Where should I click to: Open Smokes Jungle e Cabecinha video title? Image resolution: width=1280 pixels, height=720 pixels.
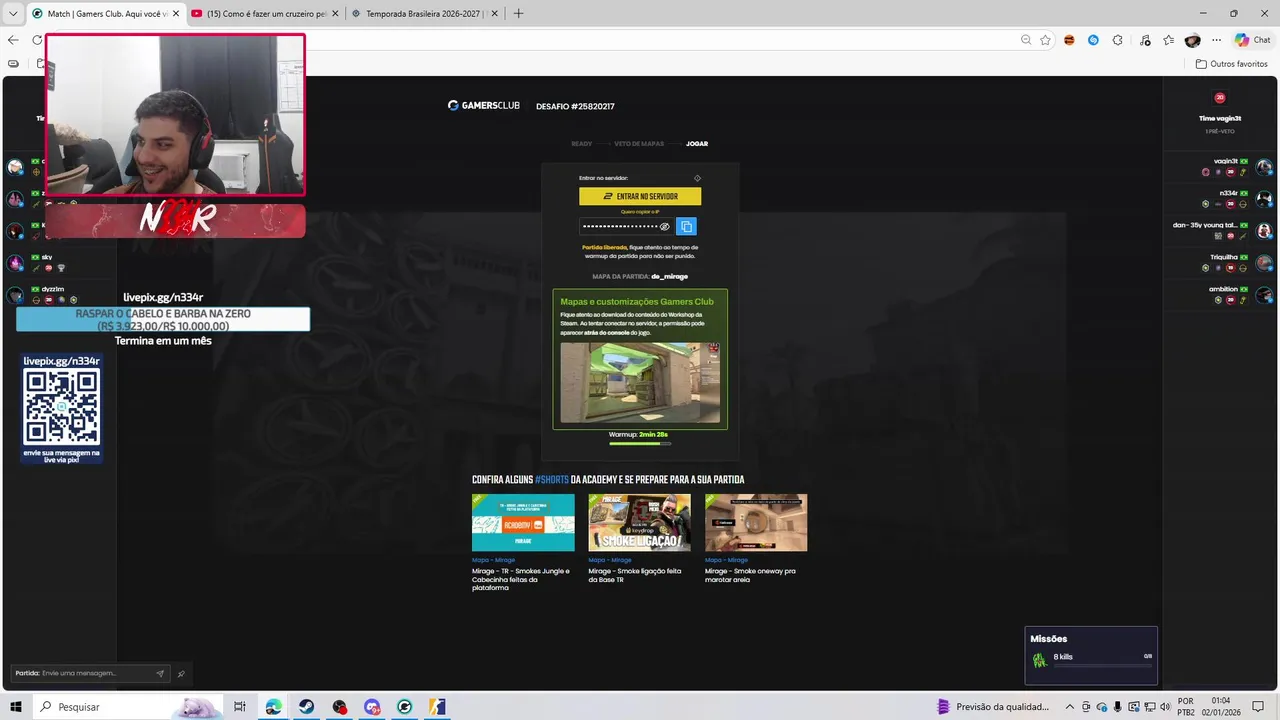(521, 579)
